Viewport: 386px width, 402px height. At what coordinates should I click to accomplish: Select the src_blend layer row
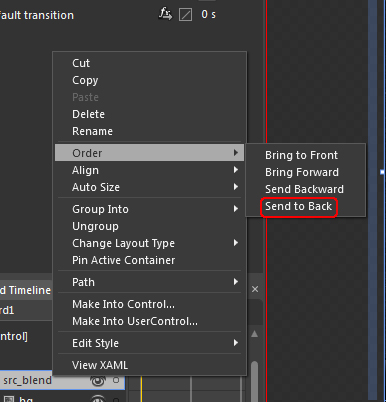point(62,380)
